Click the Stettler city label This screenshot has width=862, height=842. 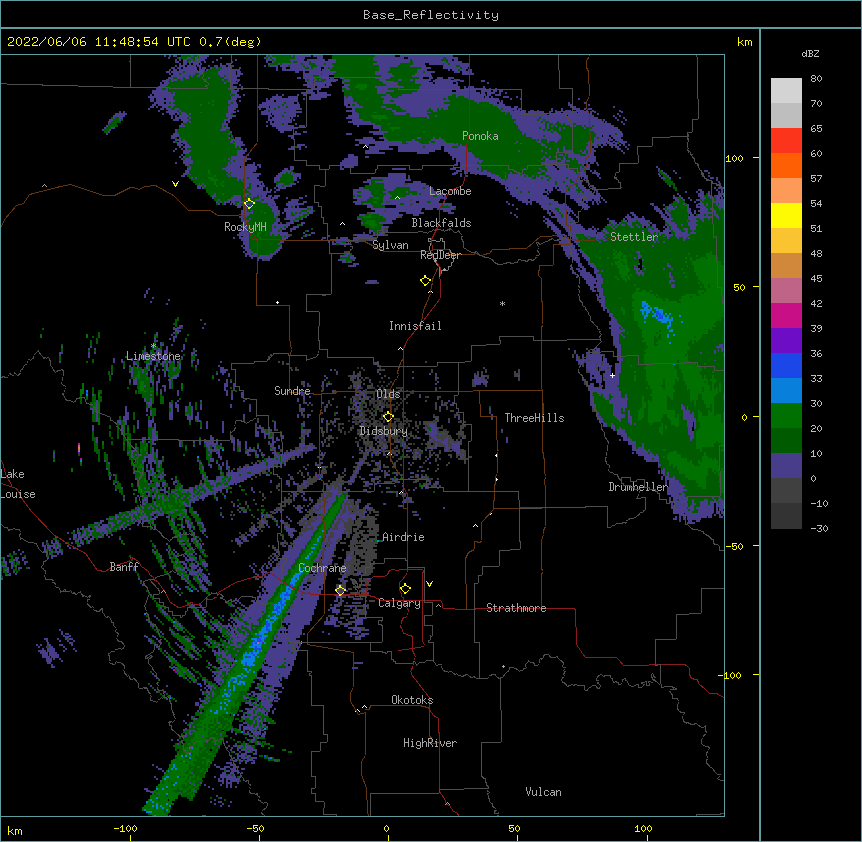pyautogui.click(x=634, y=237)
